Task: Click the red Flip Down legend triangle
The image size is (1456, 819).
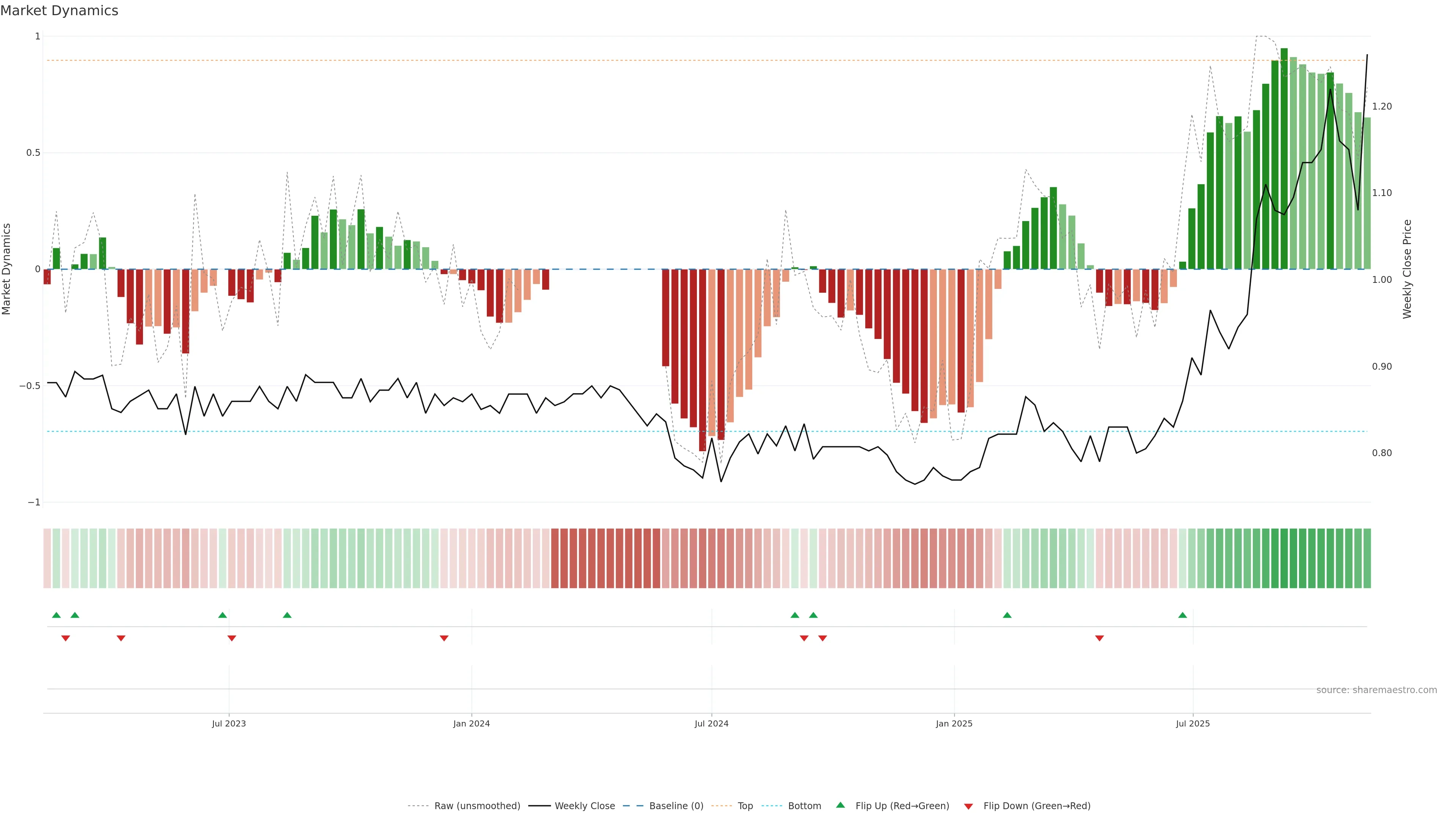Action: (968, 806)
